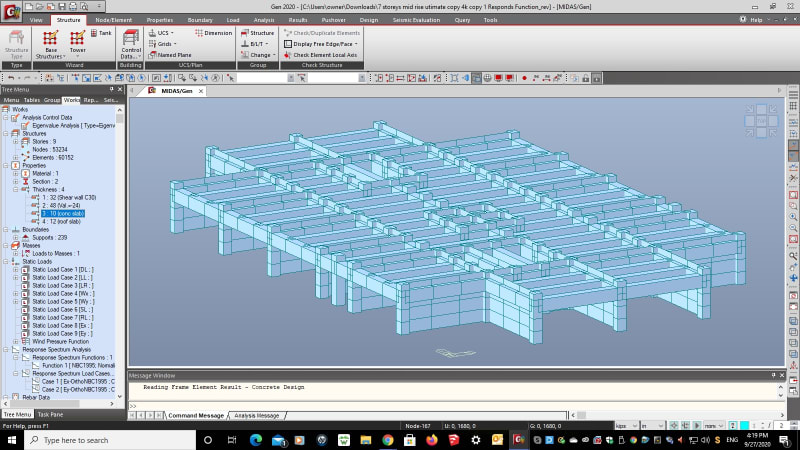Open the UCS dropdown

pos(161,33)
